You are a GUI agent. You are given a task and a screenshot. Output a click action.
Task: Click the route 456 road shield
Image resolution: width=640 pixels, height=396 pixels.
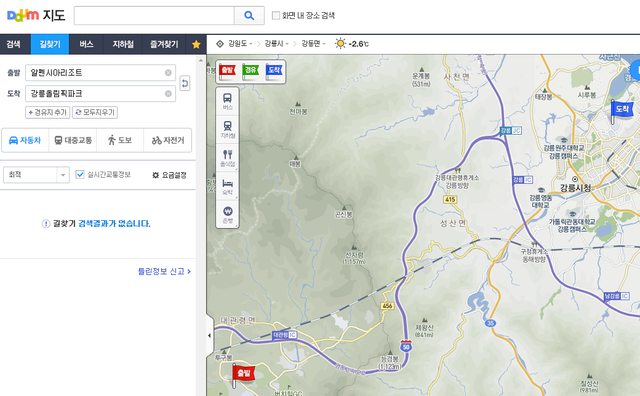387,306
